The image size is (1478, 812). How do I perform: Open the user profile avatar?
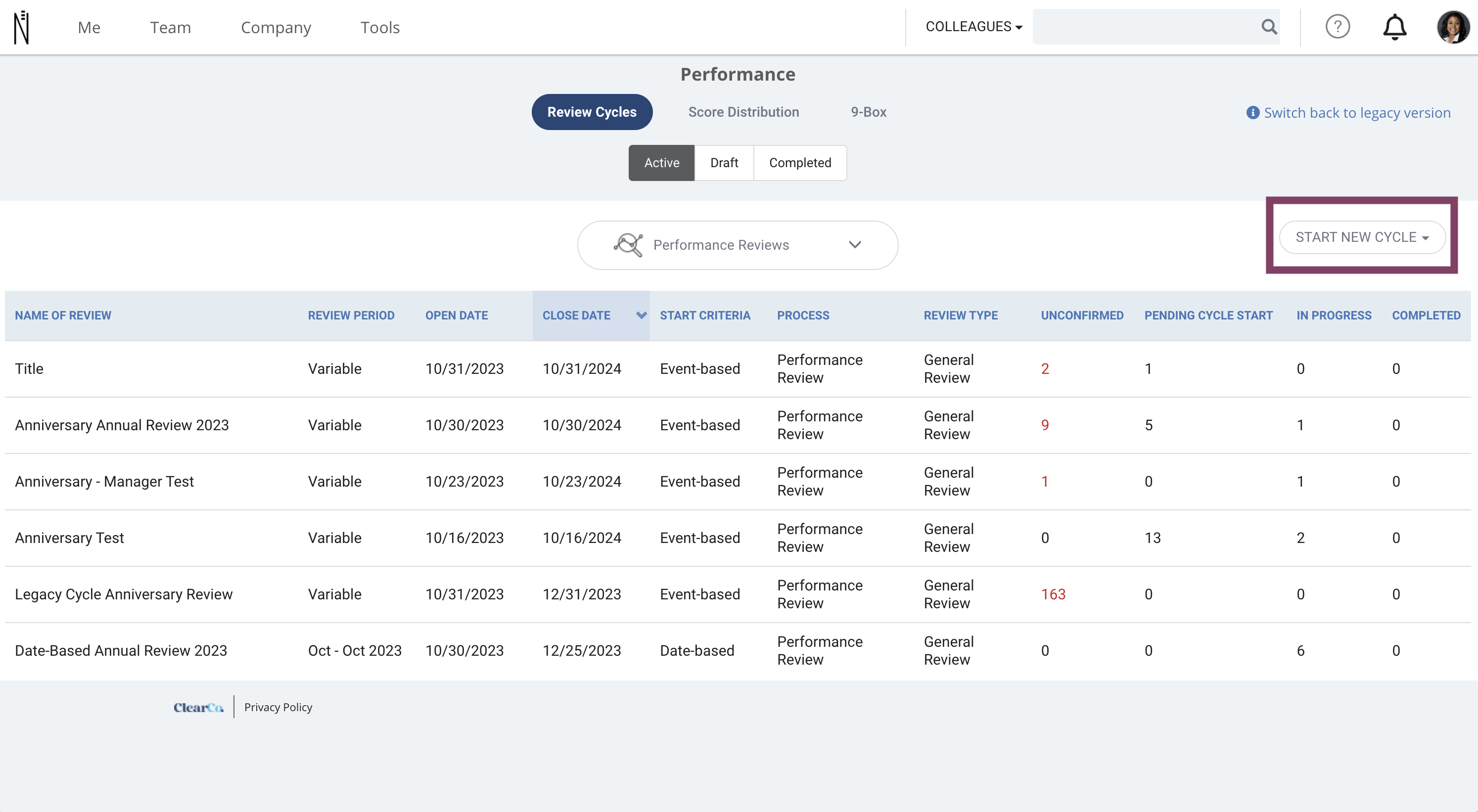(1453, 27)
